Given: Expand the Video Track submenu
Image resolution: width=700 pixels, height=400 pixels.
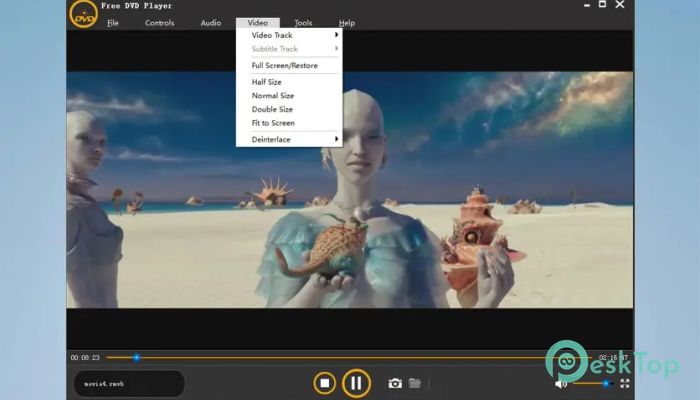Looking at the screenshot, I should point(289,35).
